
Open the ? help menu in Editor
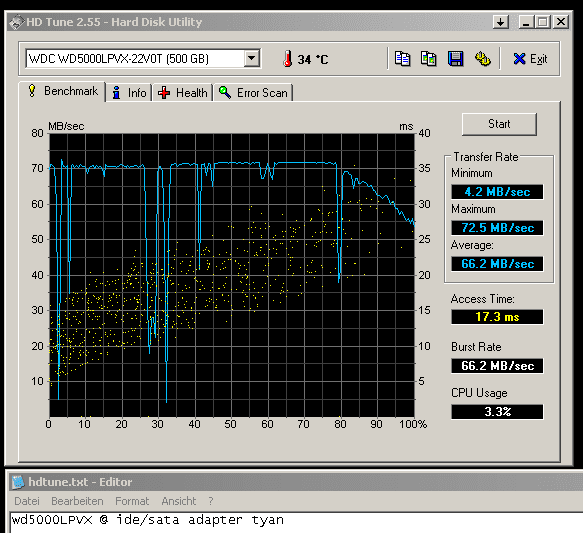tap(211, 501)
